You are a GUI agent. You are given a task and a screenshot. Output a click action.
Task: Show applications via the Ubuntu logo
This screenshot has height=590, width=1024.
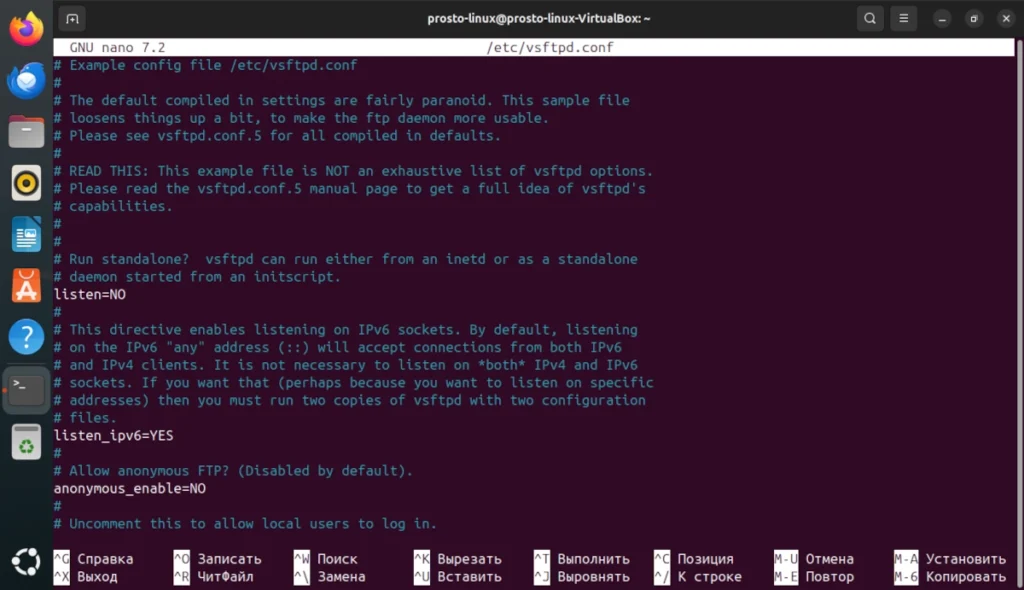26,562
